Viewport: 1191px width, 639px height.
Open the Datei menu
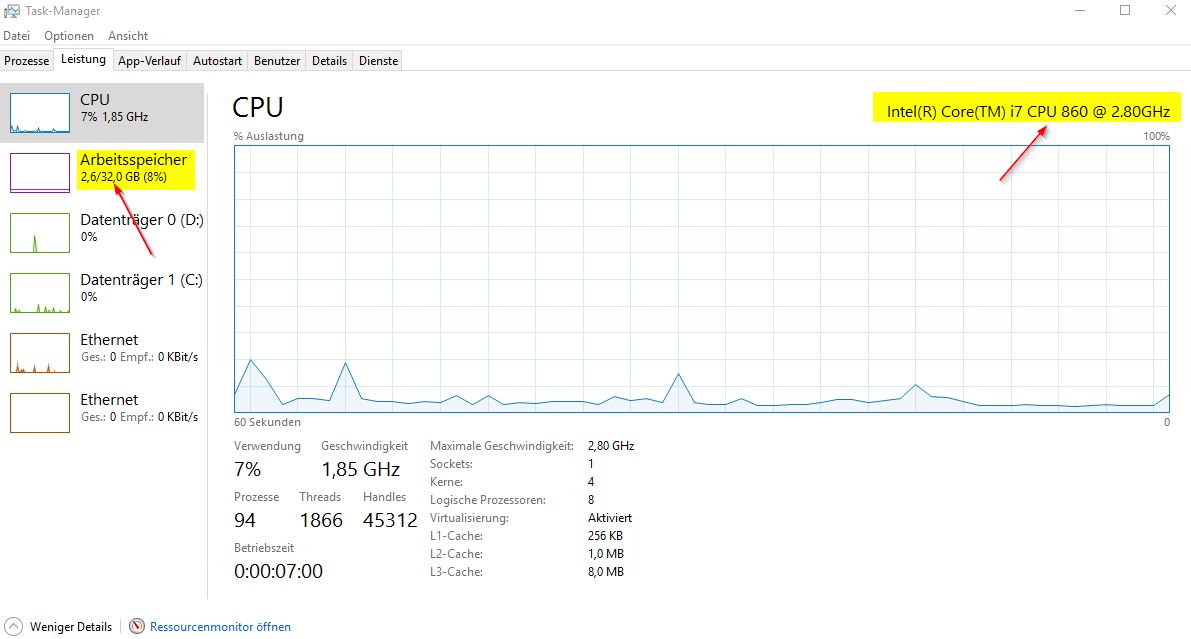17,36
